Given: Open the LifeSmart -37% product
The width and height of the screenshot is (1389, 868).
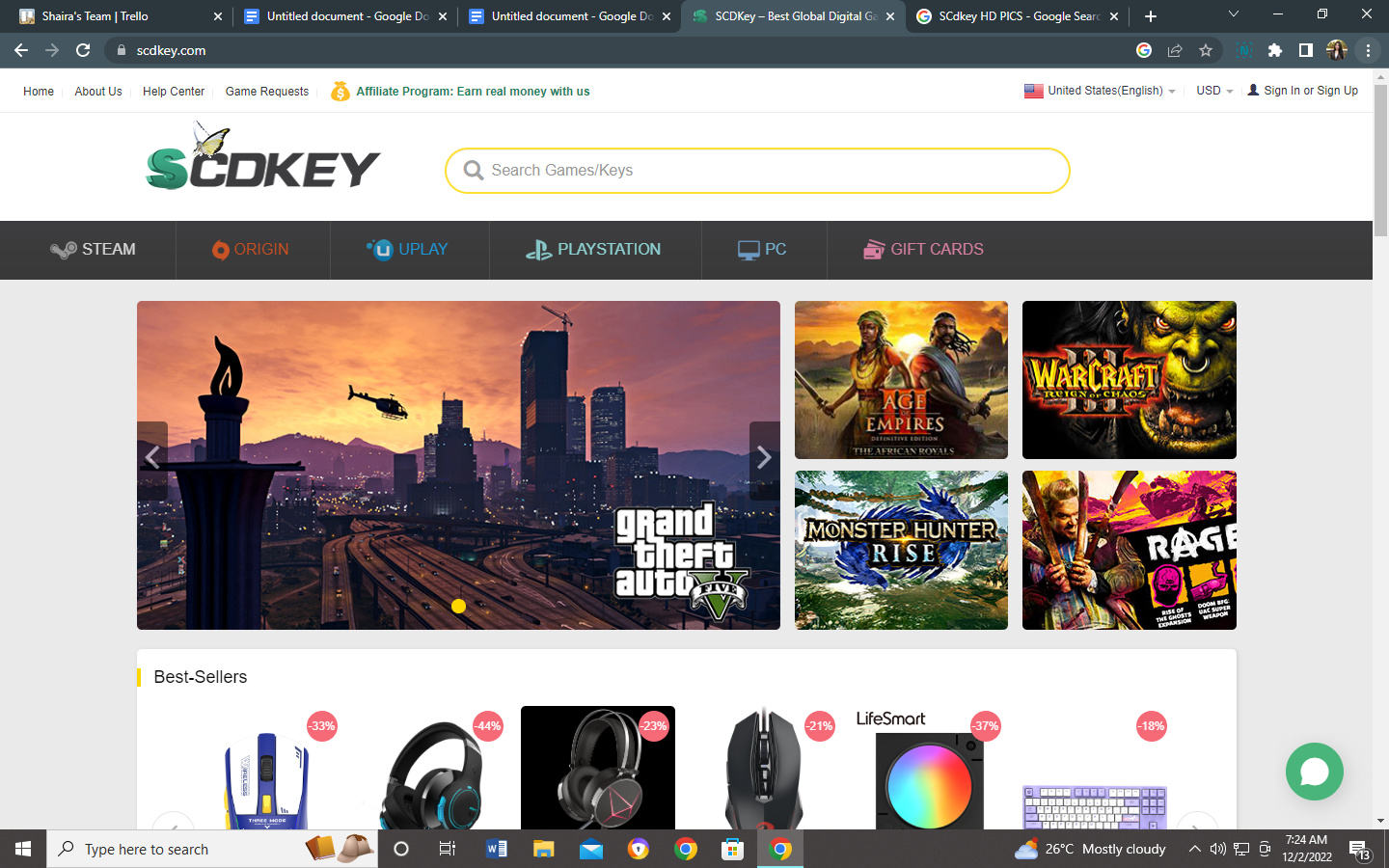Looking at the screenshot, I should 930,772.
